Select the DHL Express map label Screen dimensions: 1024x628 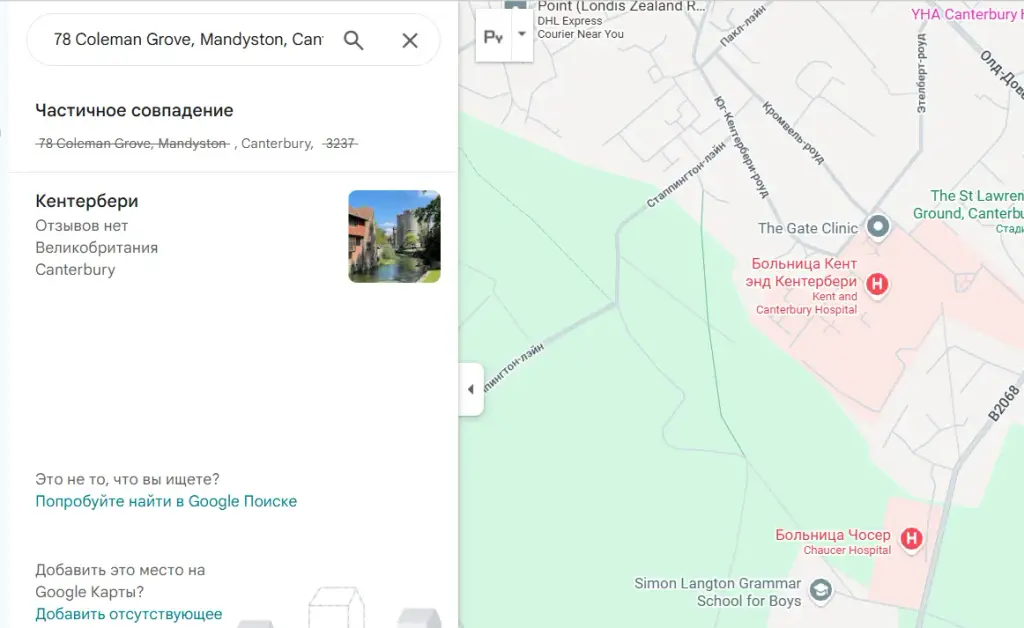pyautogui.click(x=569, y=21)
